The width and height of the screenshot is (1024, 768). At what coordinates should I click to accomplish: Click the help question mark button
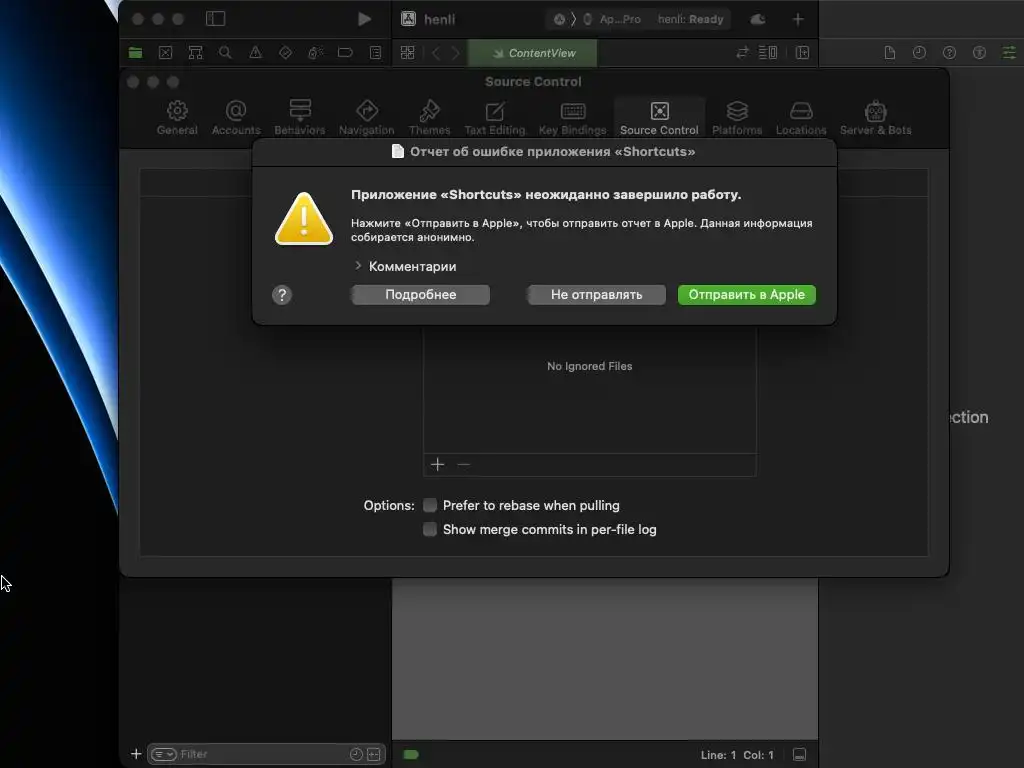[x=282, y=295]
